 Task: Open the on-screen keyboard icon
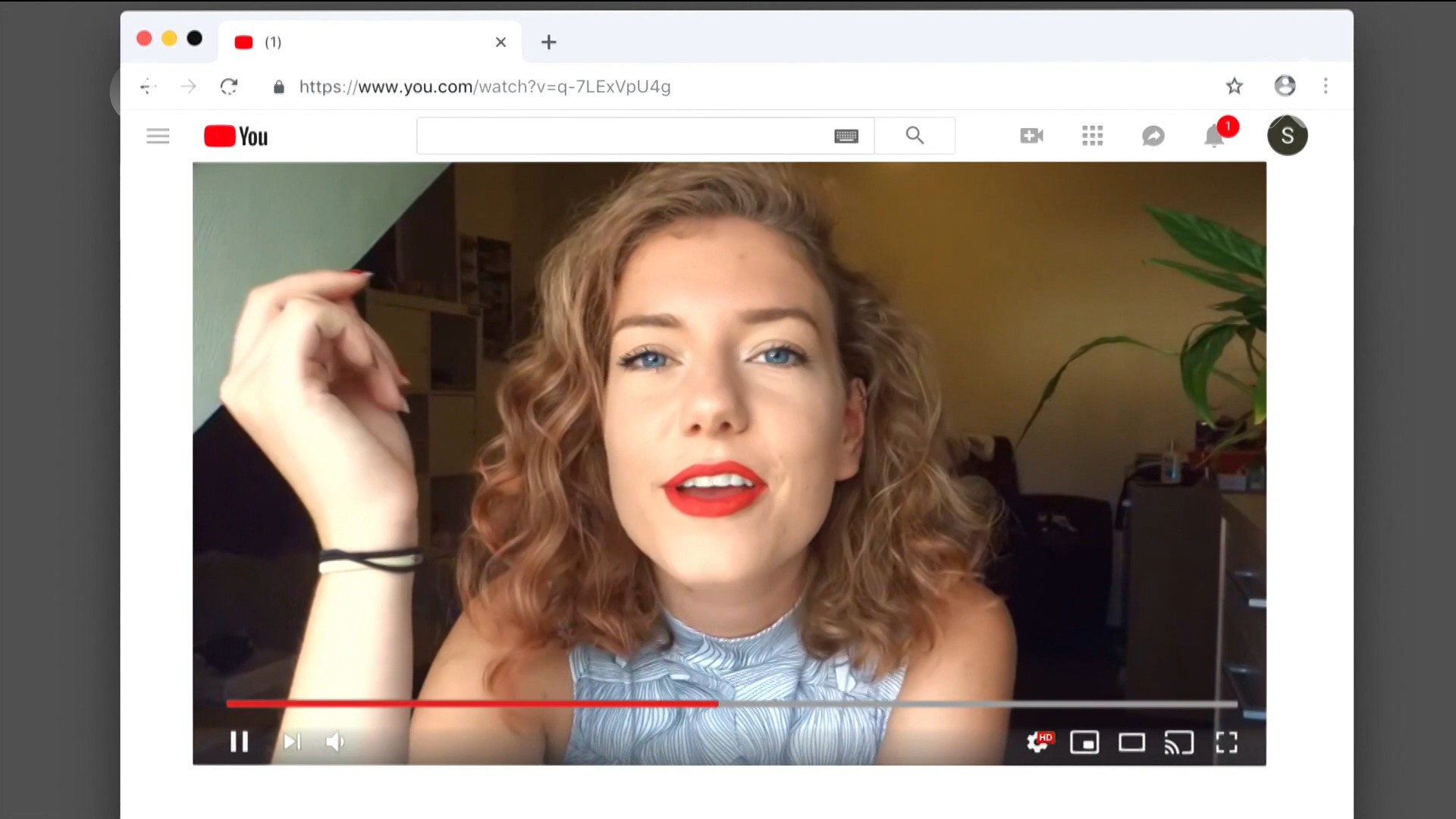point(846,136)
